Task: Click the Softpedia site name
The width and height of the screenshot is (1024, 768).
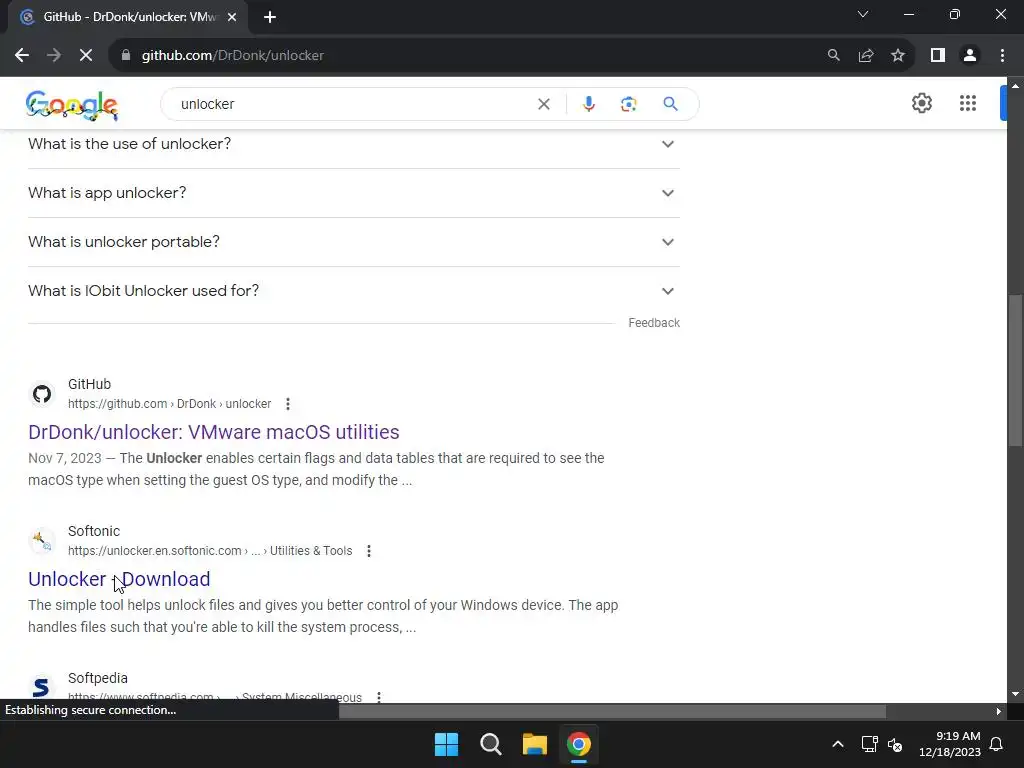Action: pyautogui.click(x=98, y=679)
